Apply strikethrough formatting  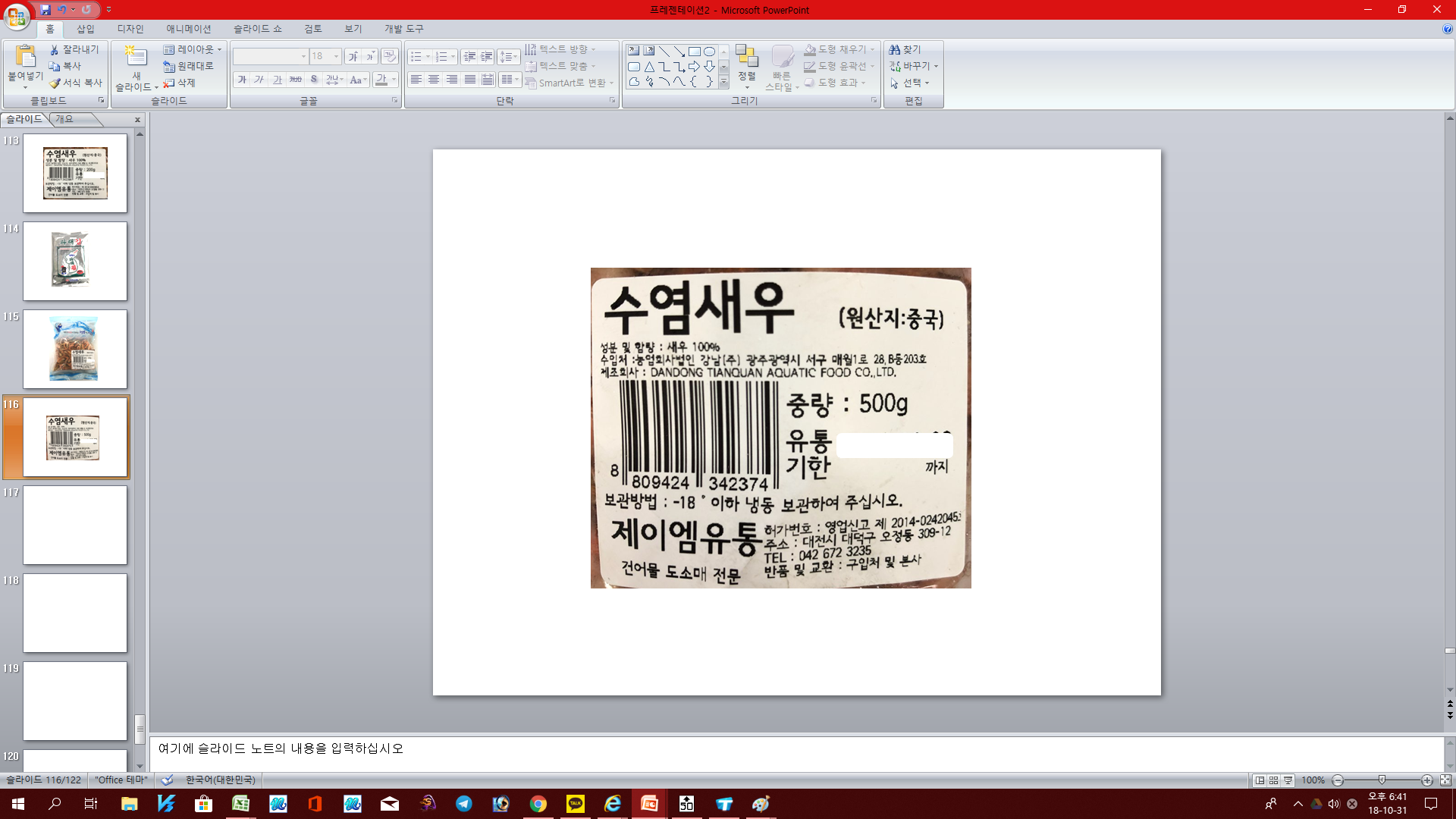[314, 79]
